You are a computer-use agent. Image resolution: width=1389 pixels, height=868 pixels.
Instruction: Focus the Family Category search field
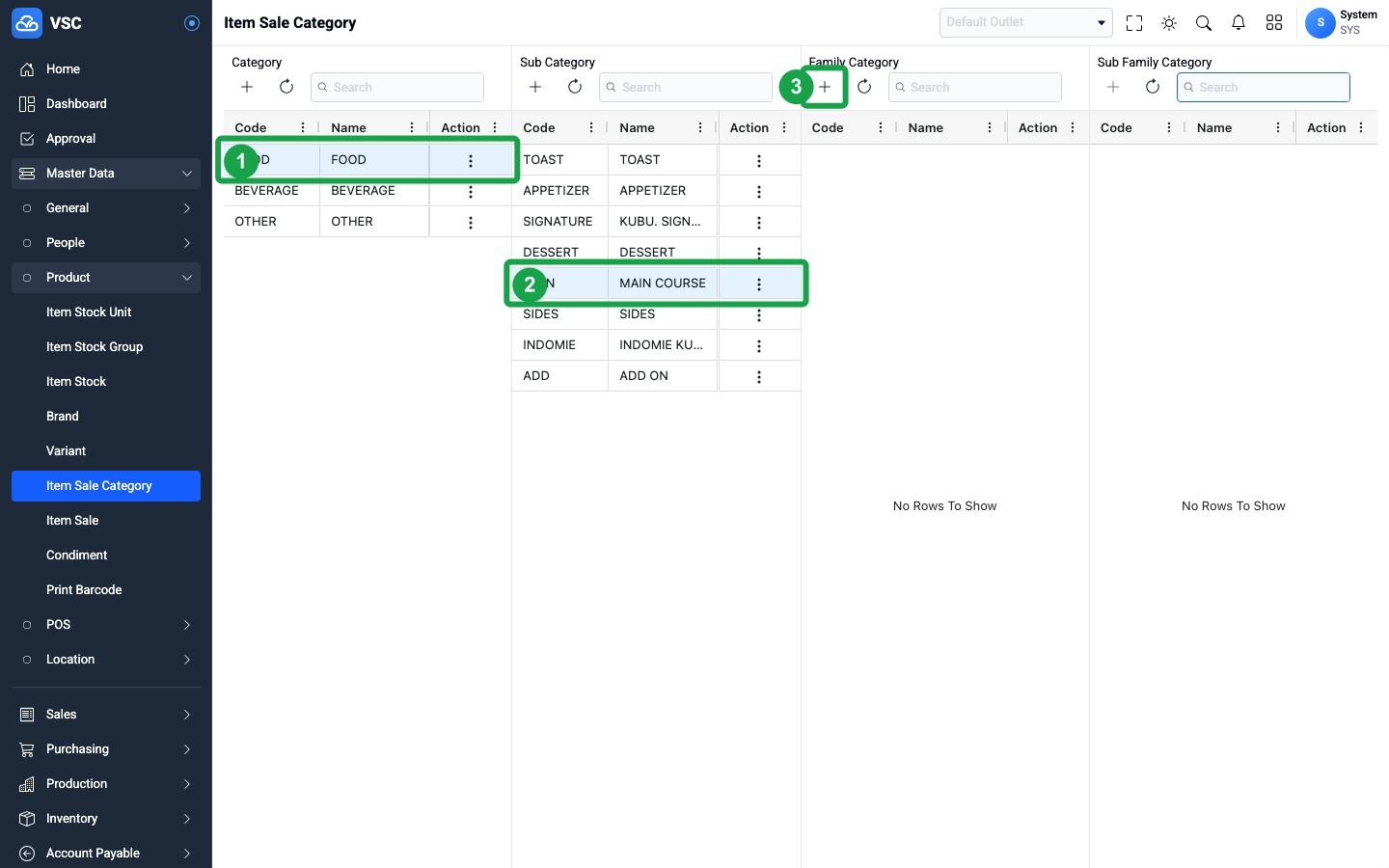(x=975, y=87)
